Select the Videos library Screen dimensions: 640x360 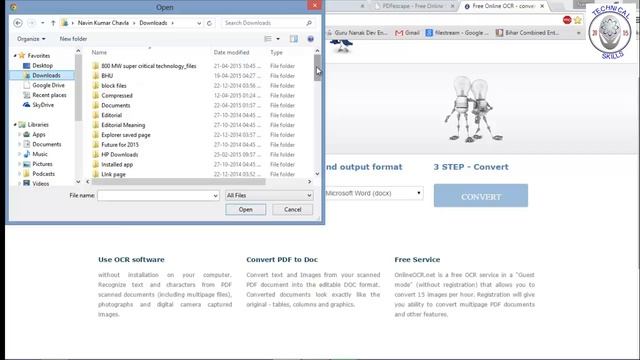(40, 183)
